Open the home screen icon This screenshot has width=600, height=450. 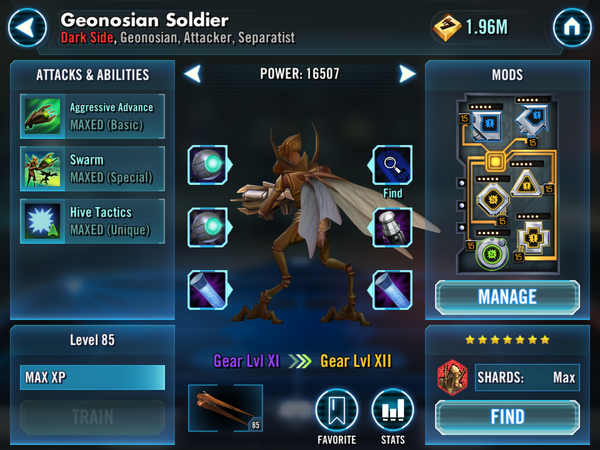click(572, 28)
